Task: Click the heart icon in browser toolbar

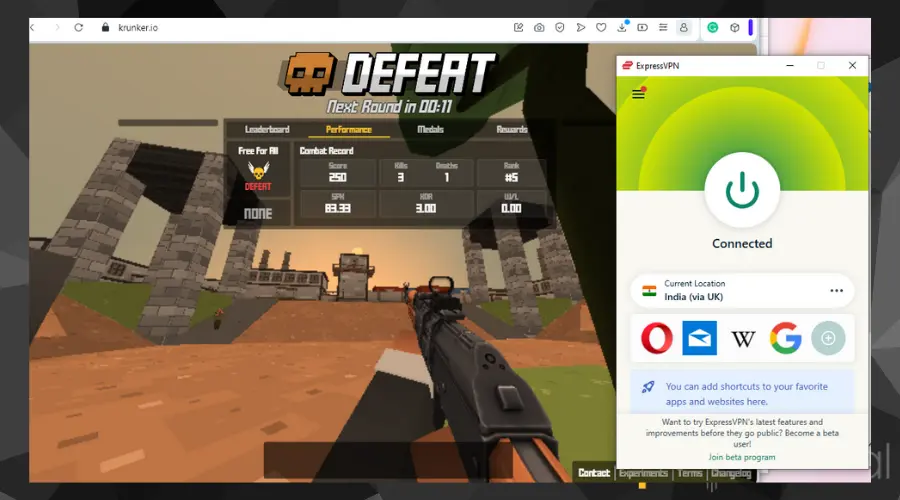Action: pyautogui.click(x=601, y=28)
